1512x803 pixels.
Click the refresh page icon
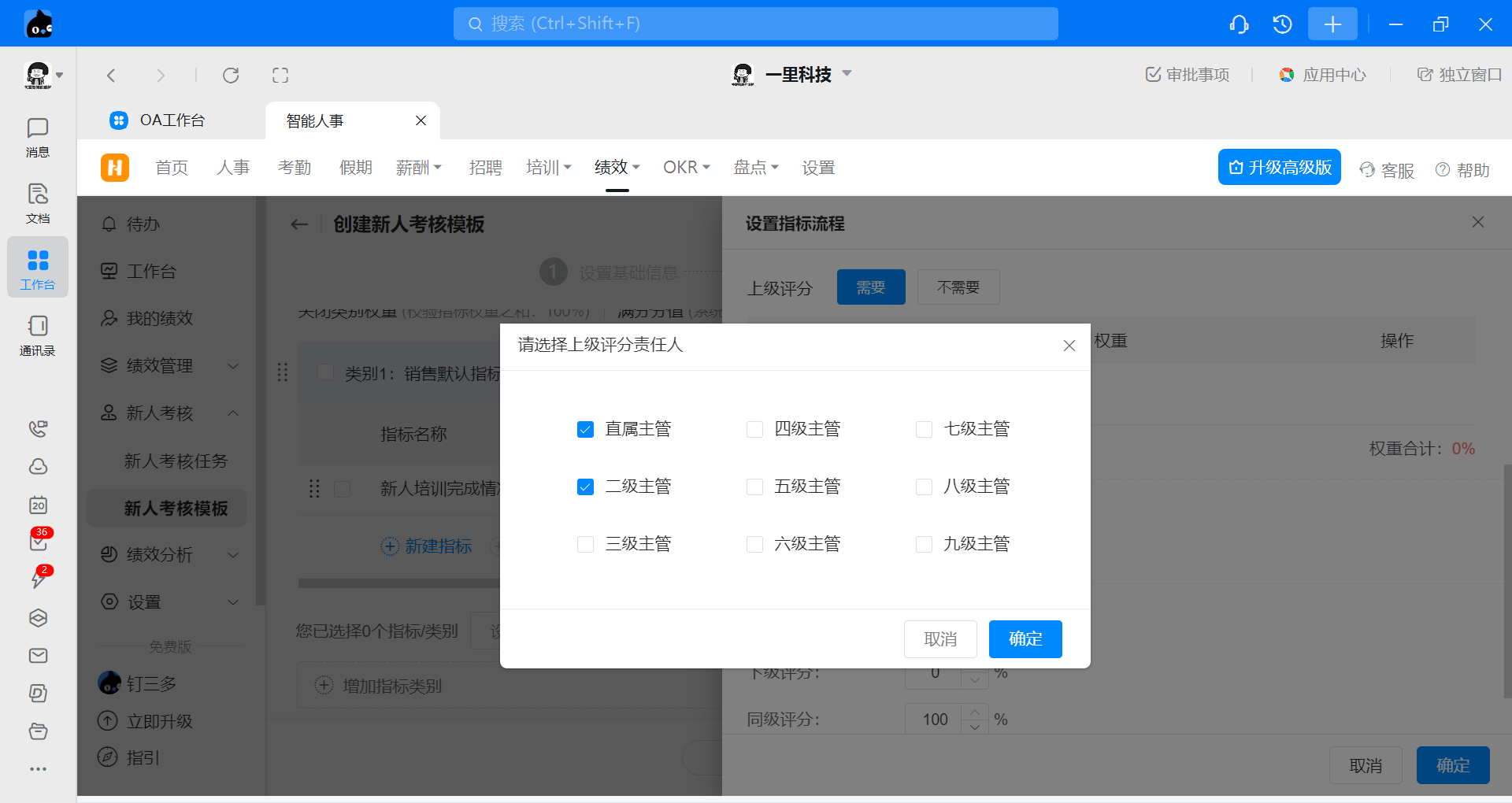pyautogui.click(x=231, y=76)
